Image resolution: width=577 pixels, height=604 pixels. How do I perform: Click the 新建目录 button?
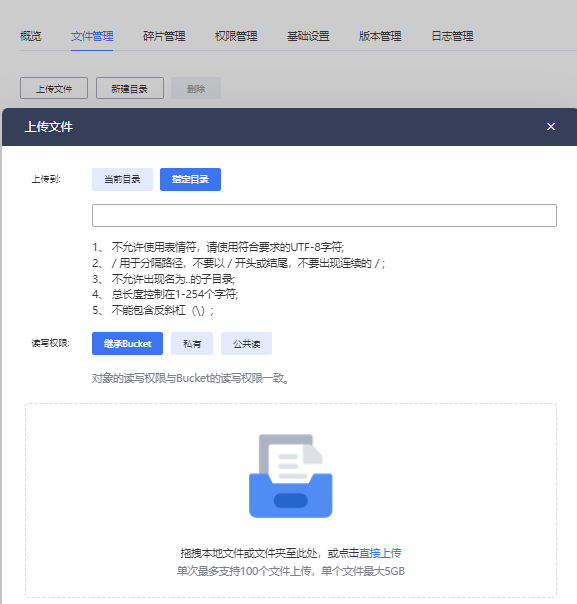[130, 88]
